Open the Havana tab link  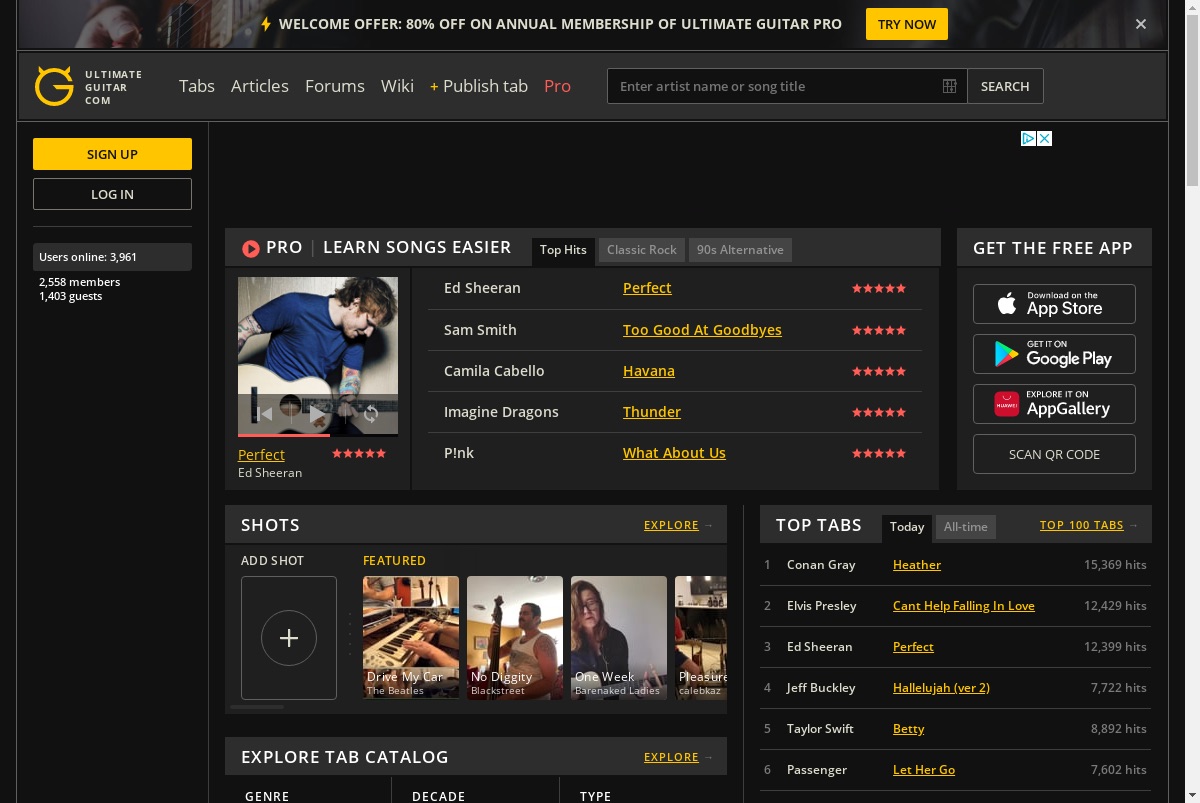point(649,371)
